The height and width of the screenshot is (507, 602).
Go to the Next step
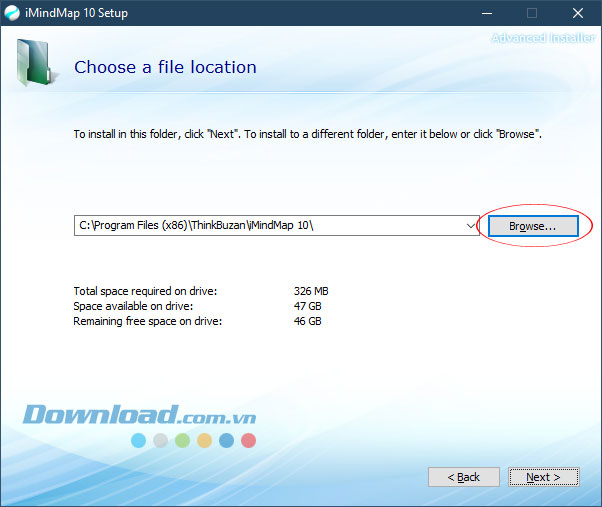[x=543, y=477]
